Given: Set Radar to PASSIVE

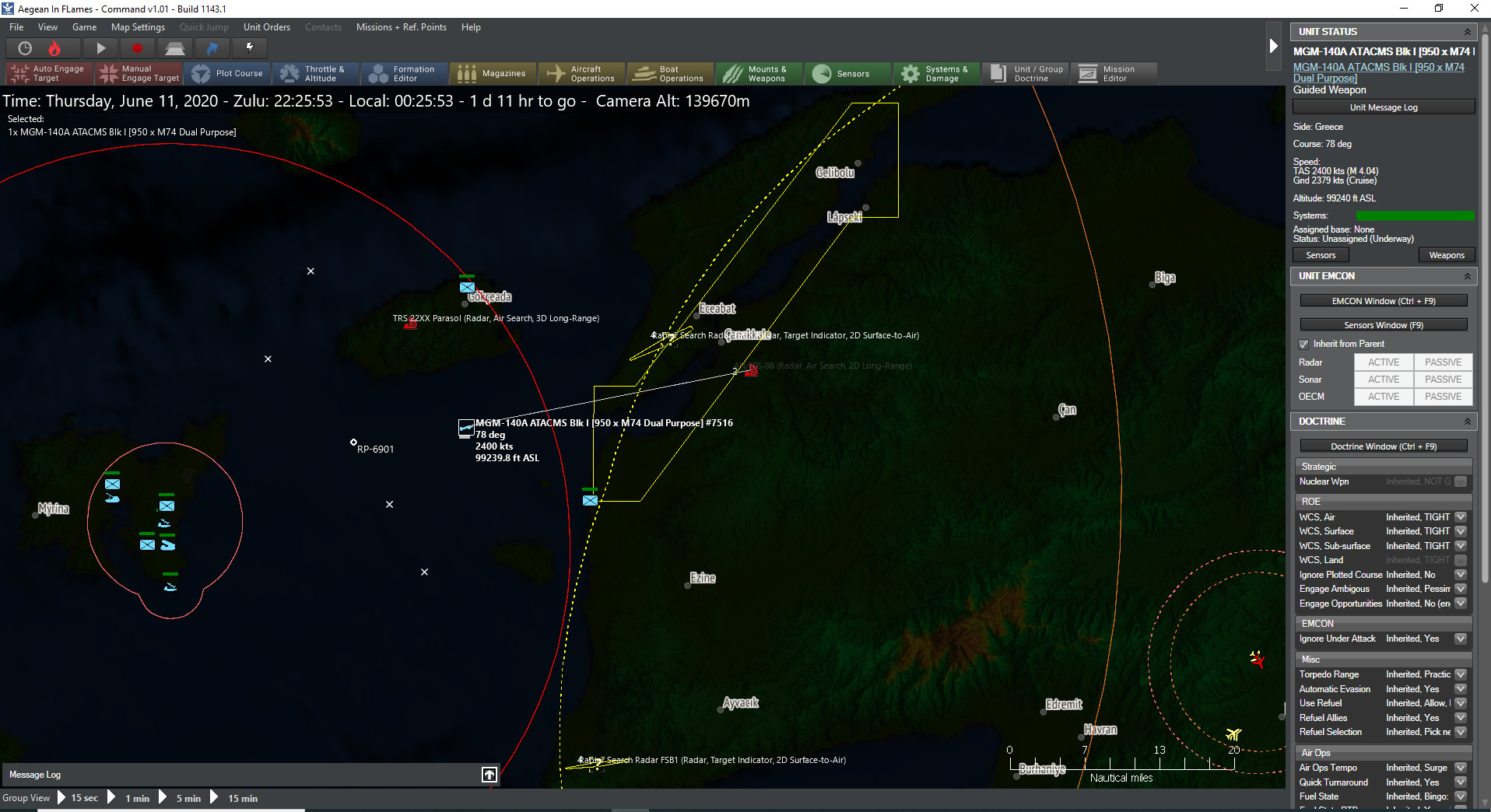Looking at the screenshot, I should (x=1442, y=362).
